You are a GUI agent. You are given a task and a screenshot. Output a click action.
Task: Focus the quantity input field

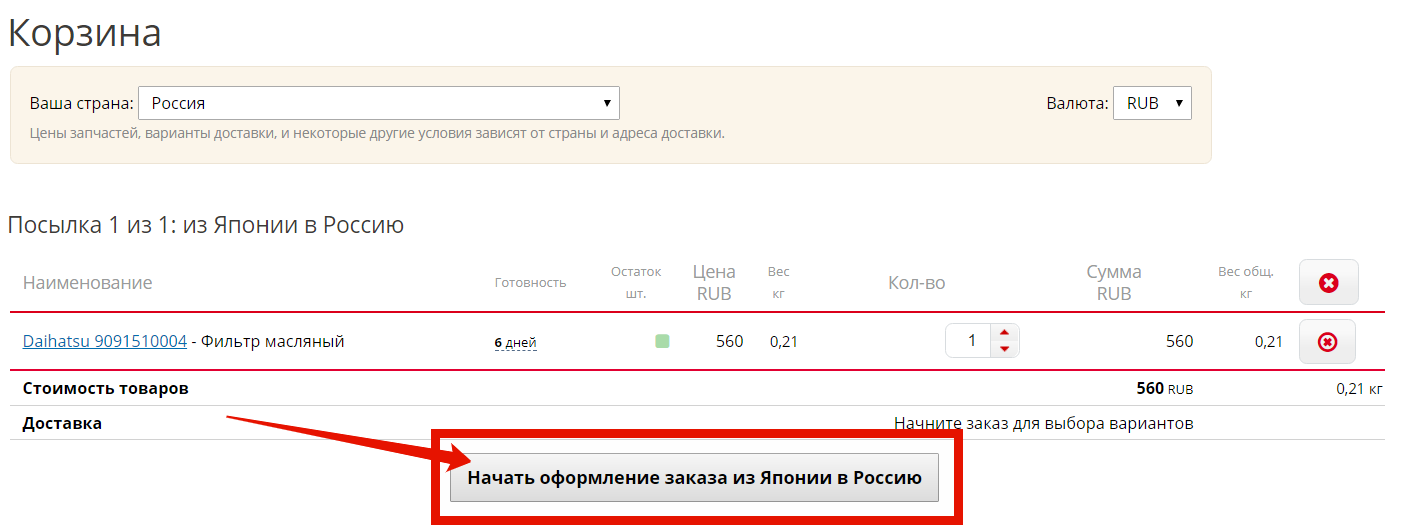(x=969, y=341)
